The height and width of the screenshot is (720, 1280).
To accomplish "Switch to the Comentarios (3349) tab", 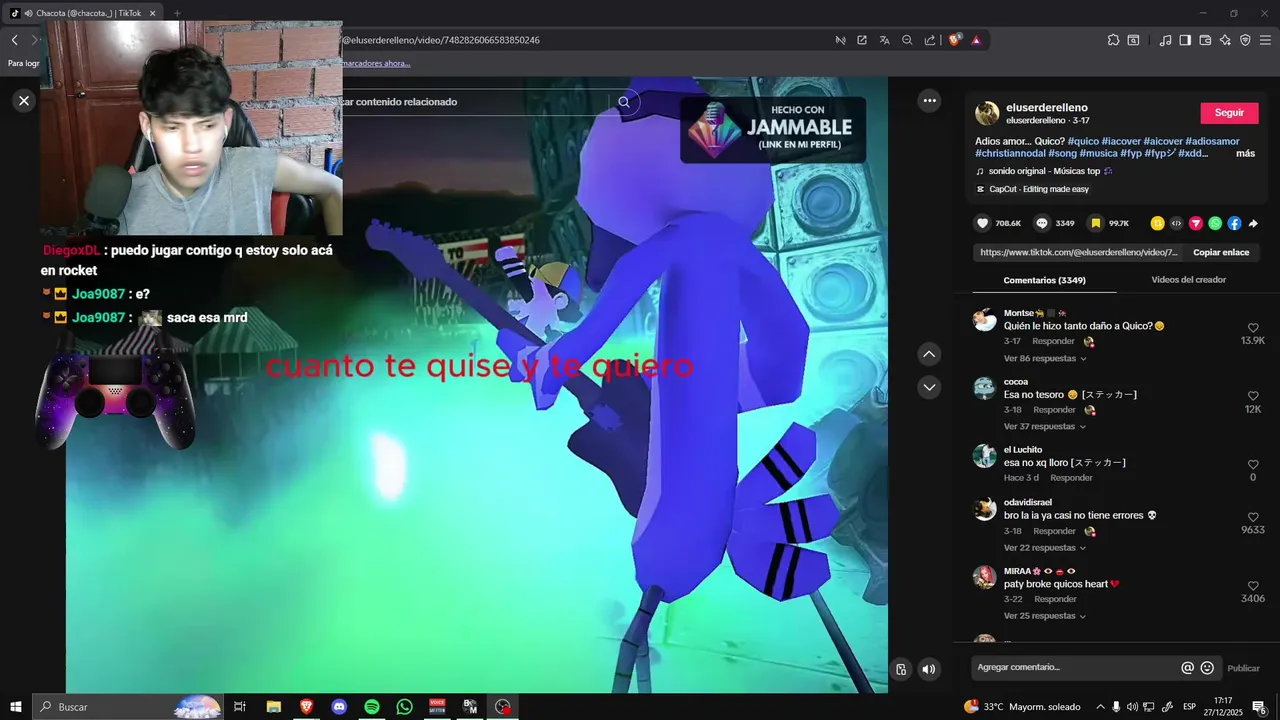I will pos(1044,280).
